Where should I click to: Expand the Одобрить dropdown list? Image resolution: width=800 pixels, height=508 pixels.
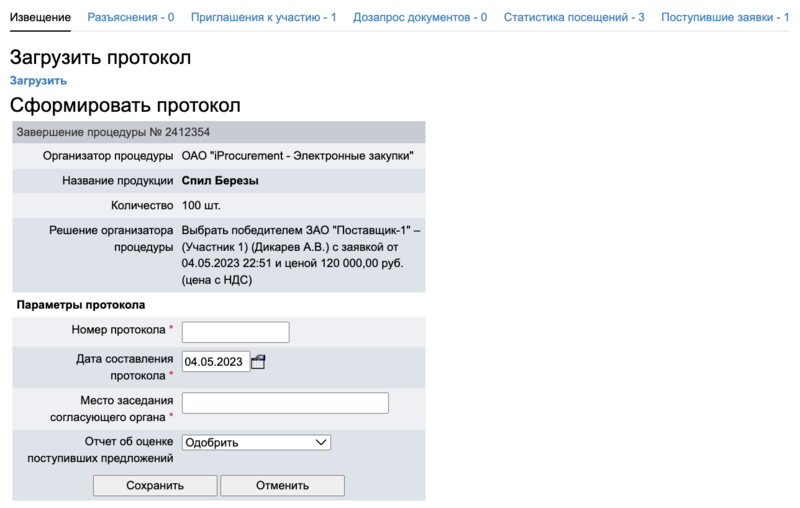point(256,442)
